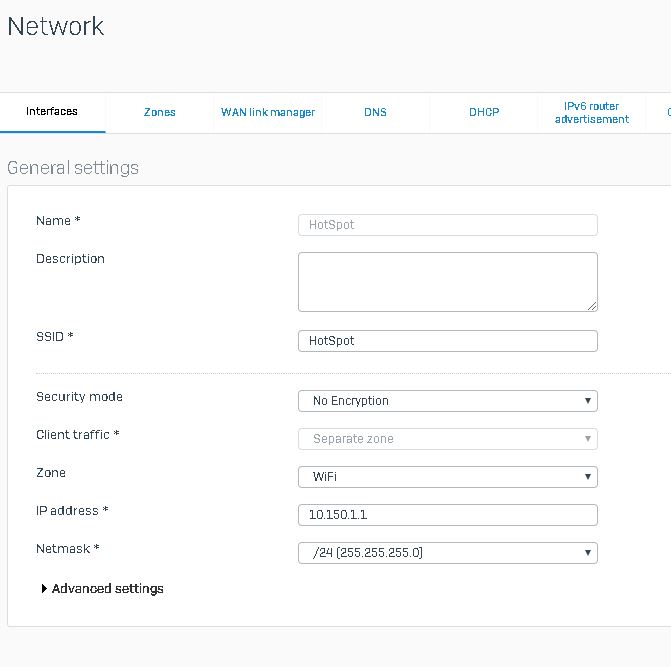
Task: Expand the Zone dropdown showing WiFi
Action: click(x=447, y=477)
